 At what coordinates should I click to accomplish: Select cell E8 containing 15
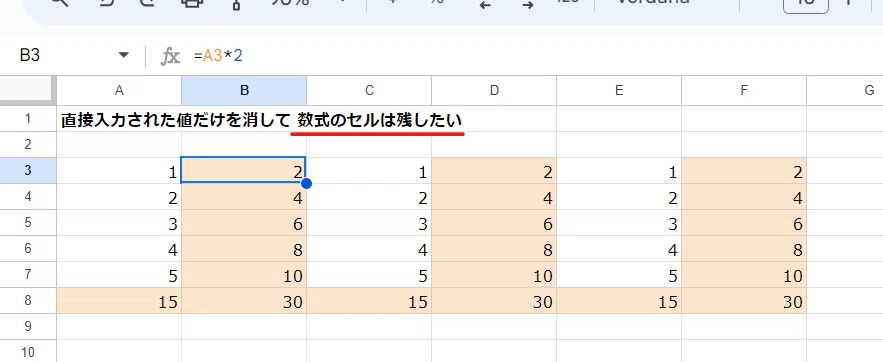coord(619,300)
